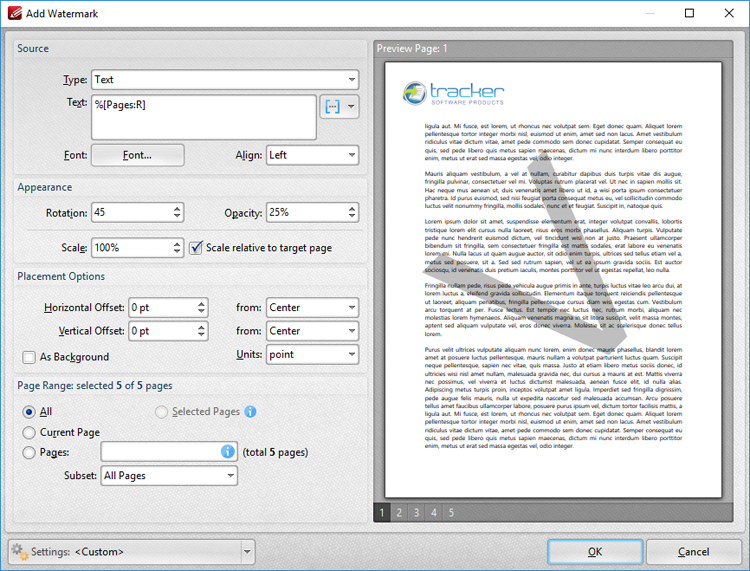Switch preview to page 2
The width and height of the screenshot is (750, 571).
pos(399,513)
